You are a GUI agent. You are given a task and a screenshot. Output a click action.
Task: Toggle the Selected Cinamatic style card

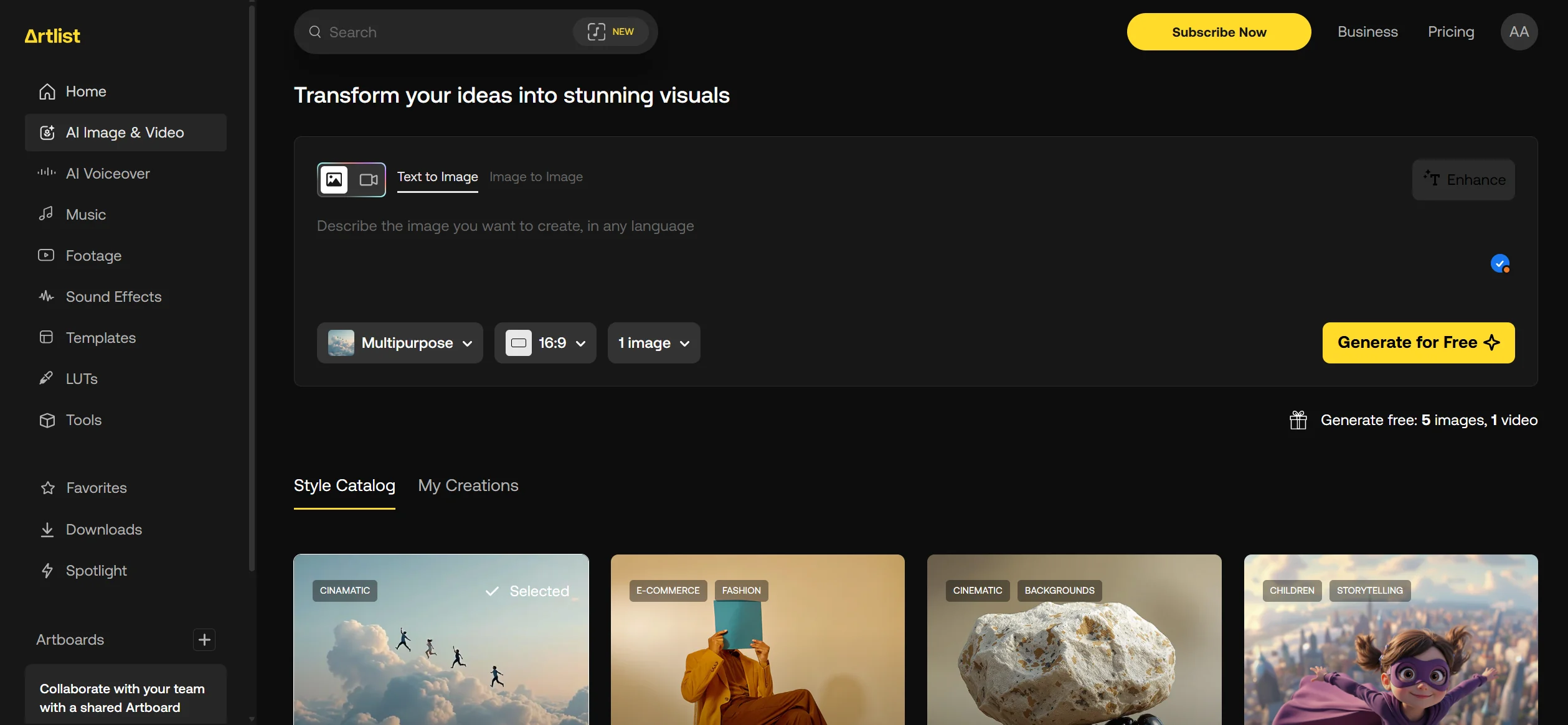click(x=441, y=641)
